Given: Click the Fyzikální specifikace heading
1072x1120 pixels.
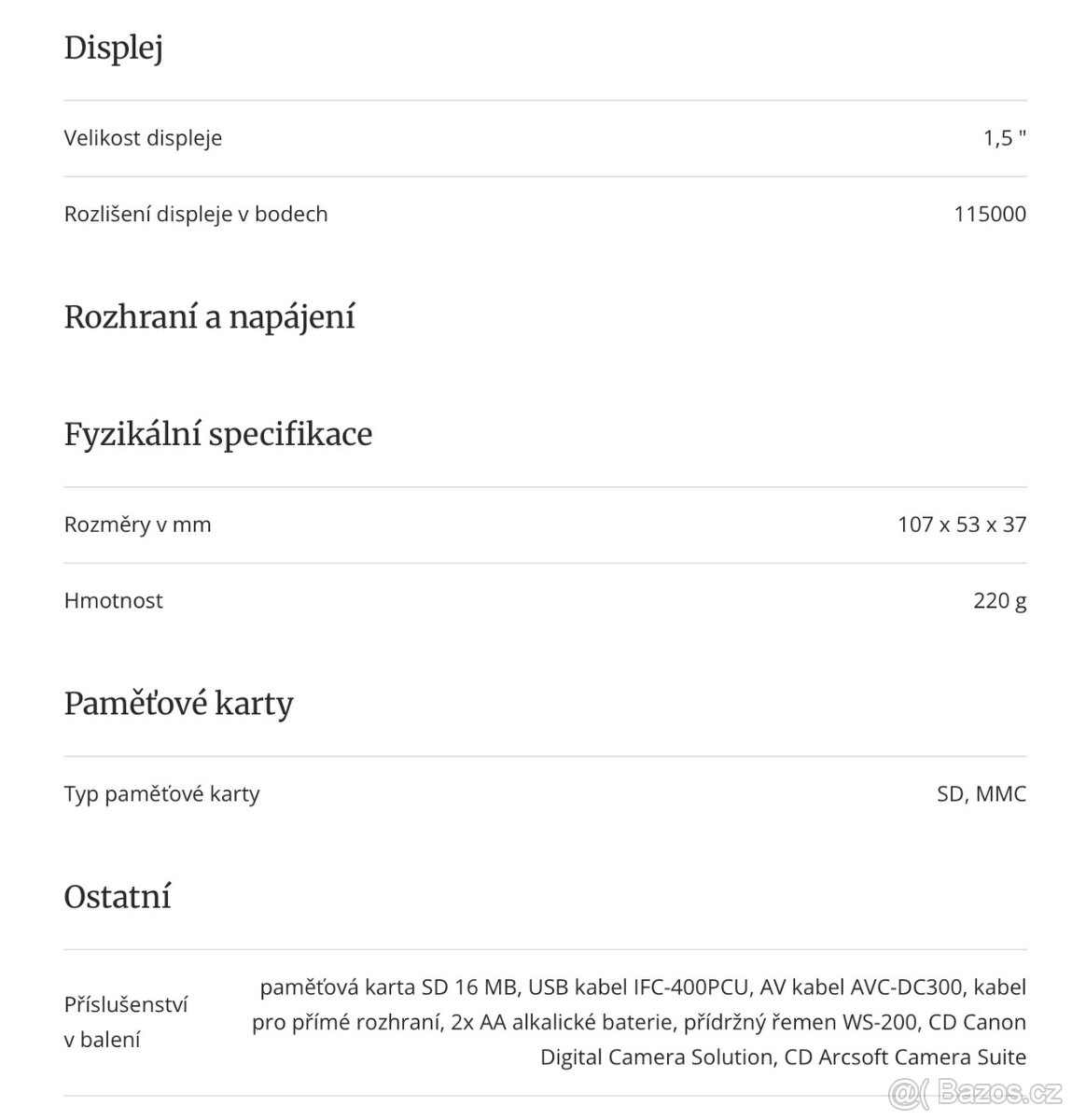Looking at the screenshot, I should [217, 433].
